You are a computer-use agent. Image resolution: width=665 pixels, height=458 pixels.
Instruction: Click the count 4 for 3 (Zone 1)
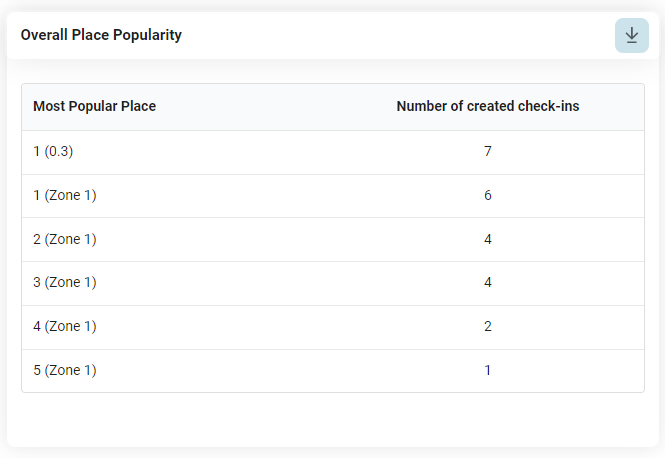tap(488, 283)
